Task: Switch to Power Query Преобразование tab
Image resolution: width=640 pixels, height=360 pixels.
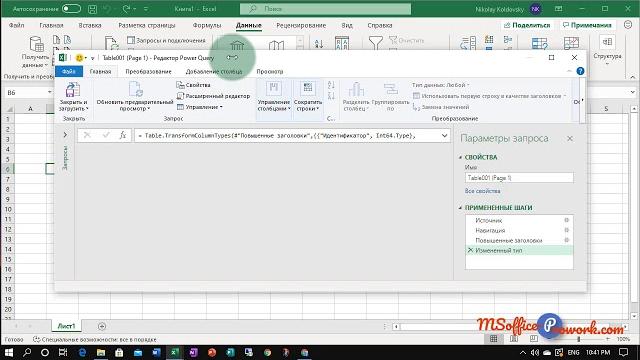Action: (x=148, y=71)
